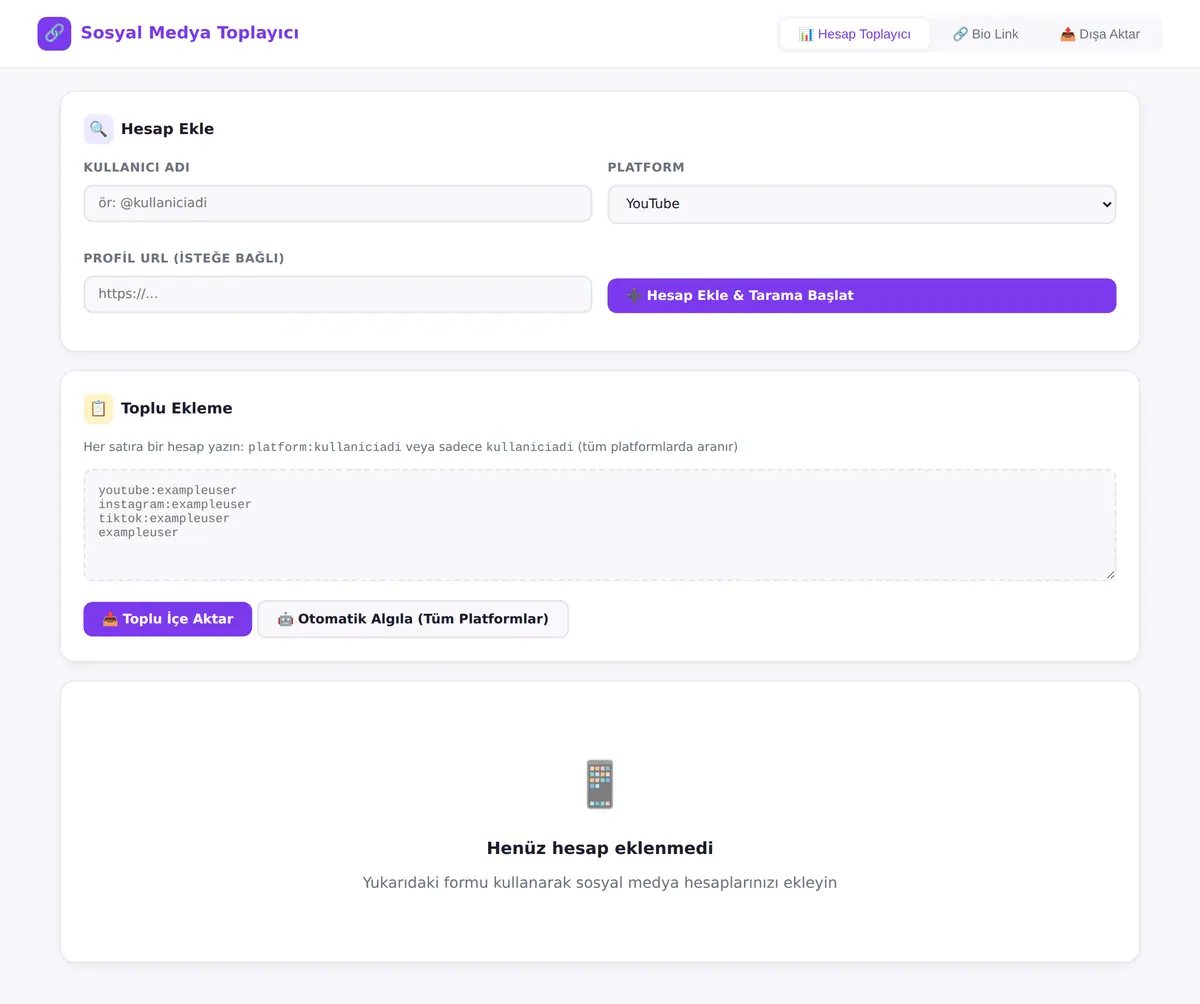
Task: Click the clipboard icon beside Toplu Ekleme
Action: tap(98, 408)
